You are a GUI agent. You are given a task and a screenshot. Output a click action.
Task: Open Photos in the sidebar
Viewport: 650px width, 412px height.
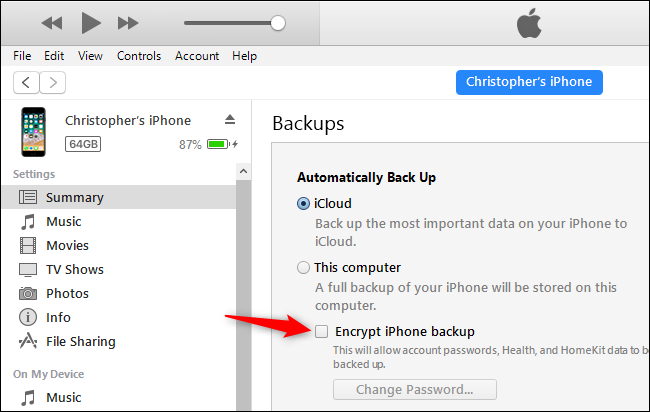coord(67,293)
